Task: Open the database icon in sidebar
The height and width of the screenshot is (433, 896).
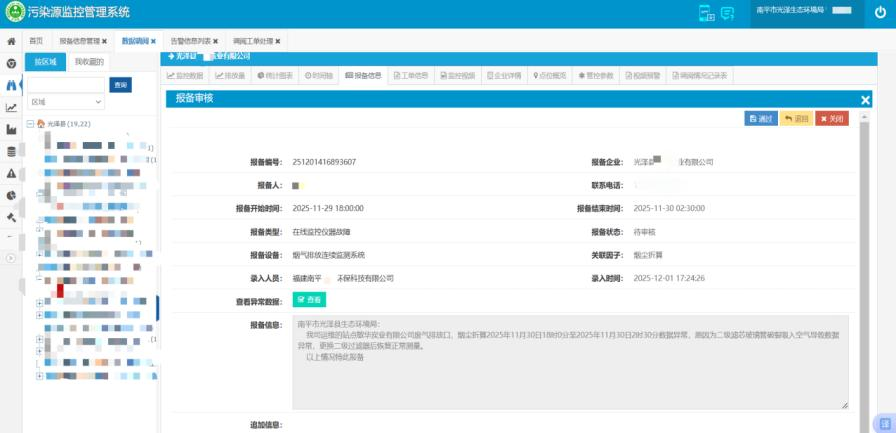Action: pyautogui.click(x=11, y=151)
